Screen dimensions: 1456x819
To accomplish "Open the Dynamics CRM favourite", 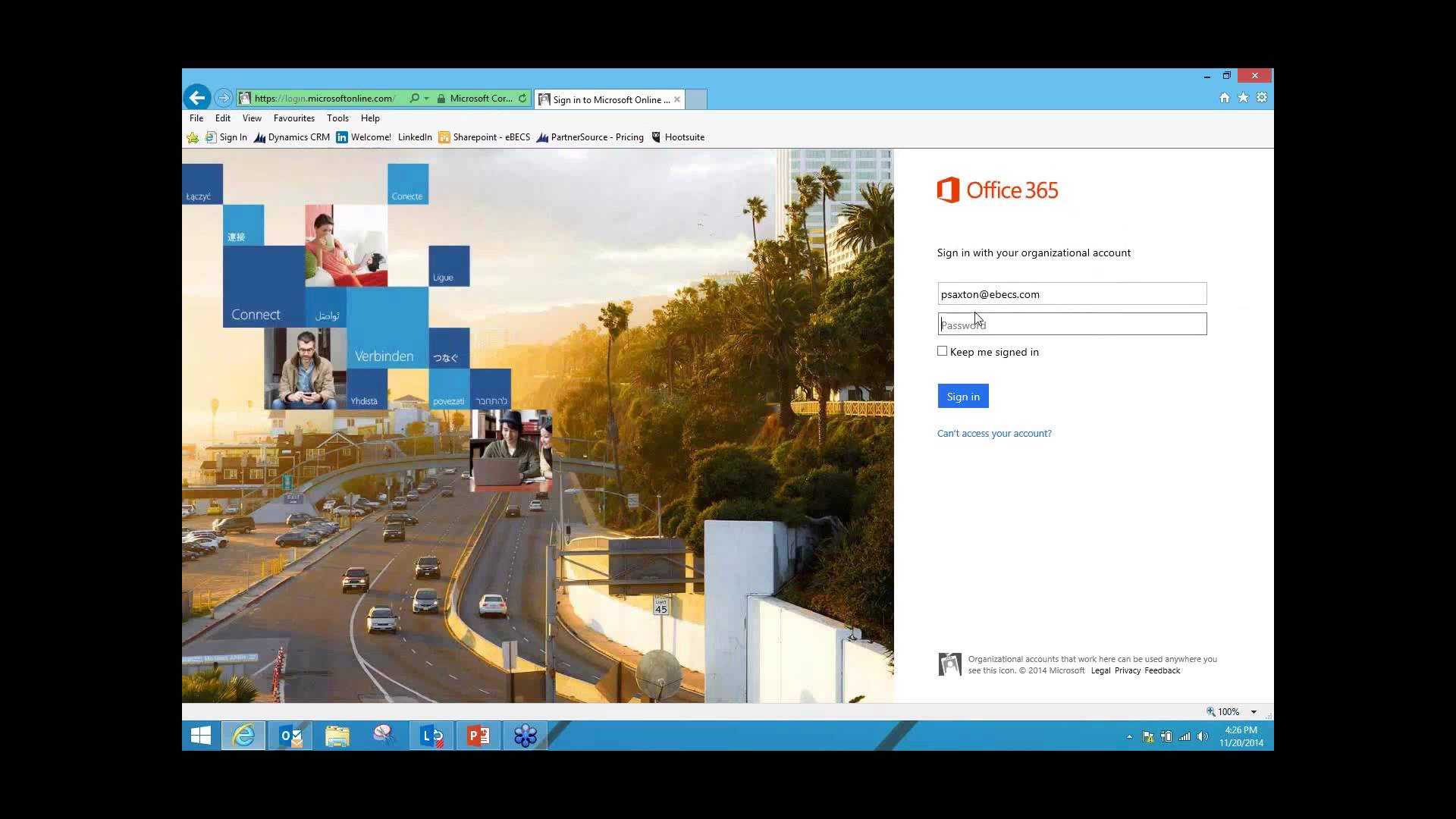I will [x=292, y=137].
